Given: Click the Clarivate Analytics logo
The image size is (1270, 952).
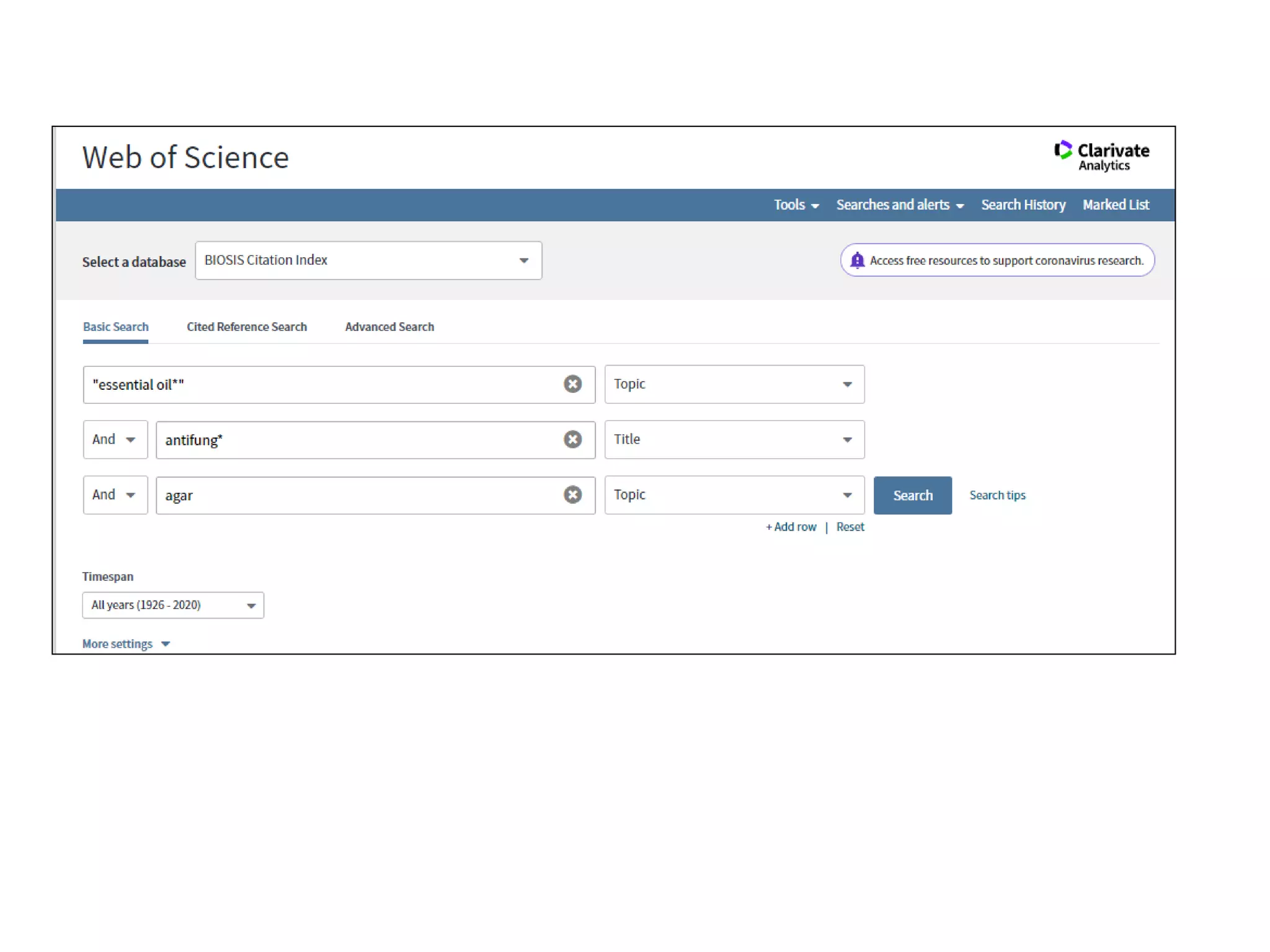Looking at the screenshot, I should point(1101,156).
